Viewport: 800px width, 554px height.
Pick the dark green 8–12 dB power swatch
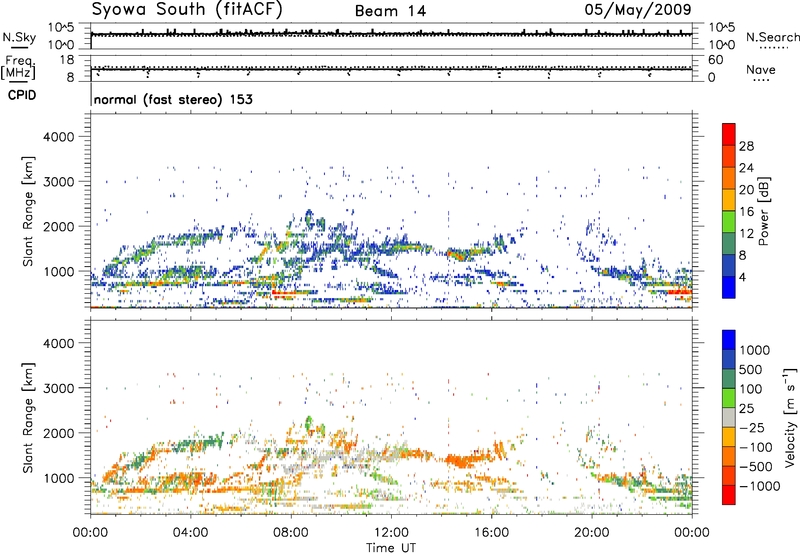pyautogui.click(x=729, y=243)
